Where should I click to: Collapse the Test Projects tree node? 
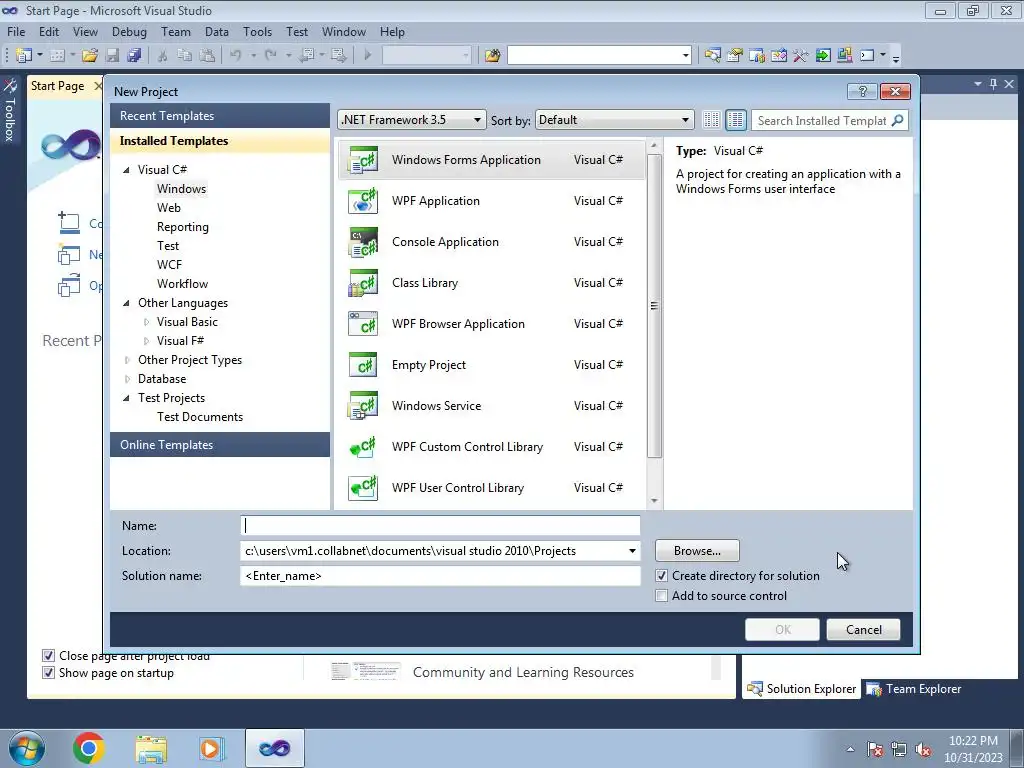coord(127,398)
